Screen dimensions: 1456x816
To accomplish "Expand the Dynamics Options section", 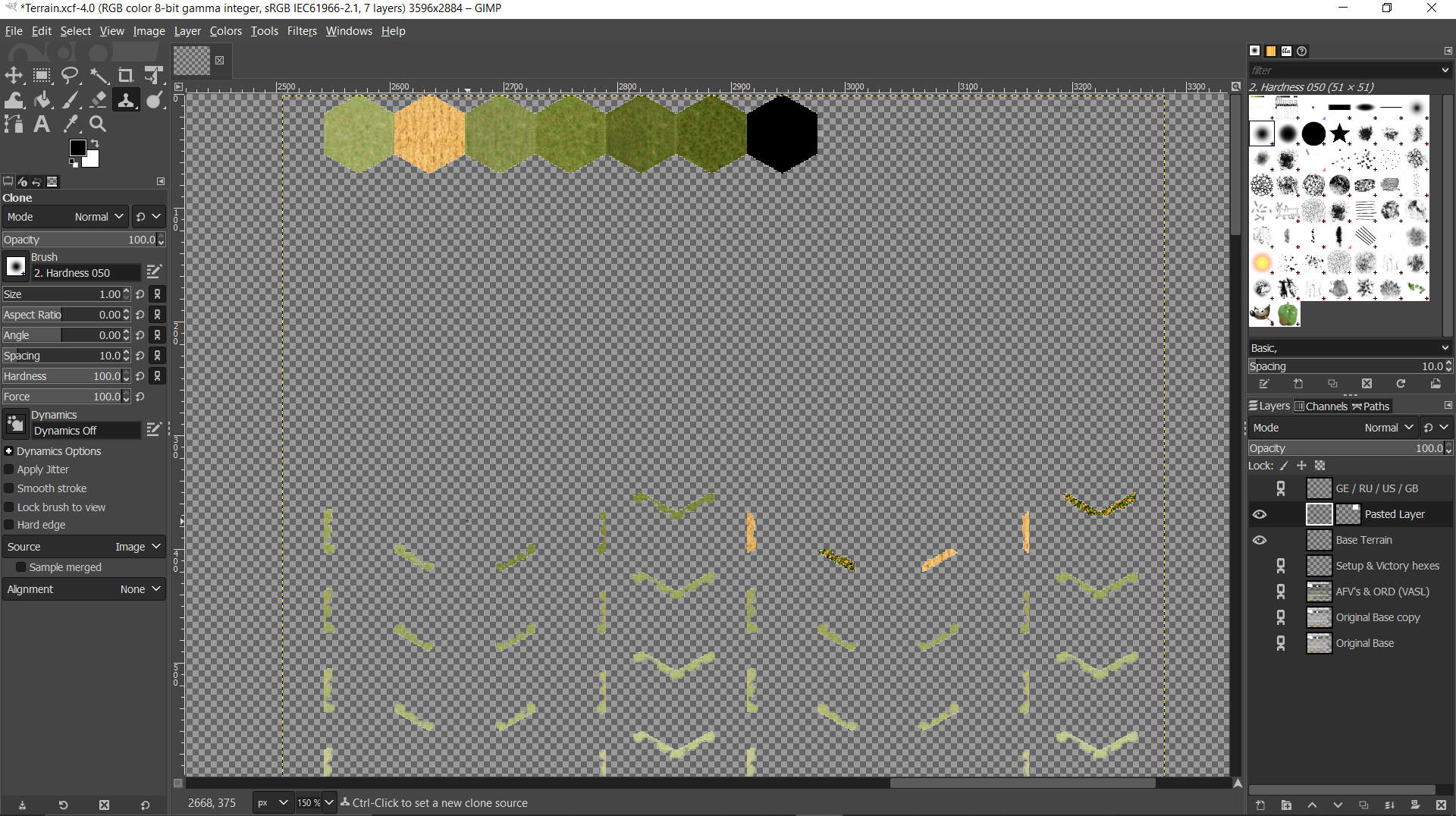I will click(8, 451).
